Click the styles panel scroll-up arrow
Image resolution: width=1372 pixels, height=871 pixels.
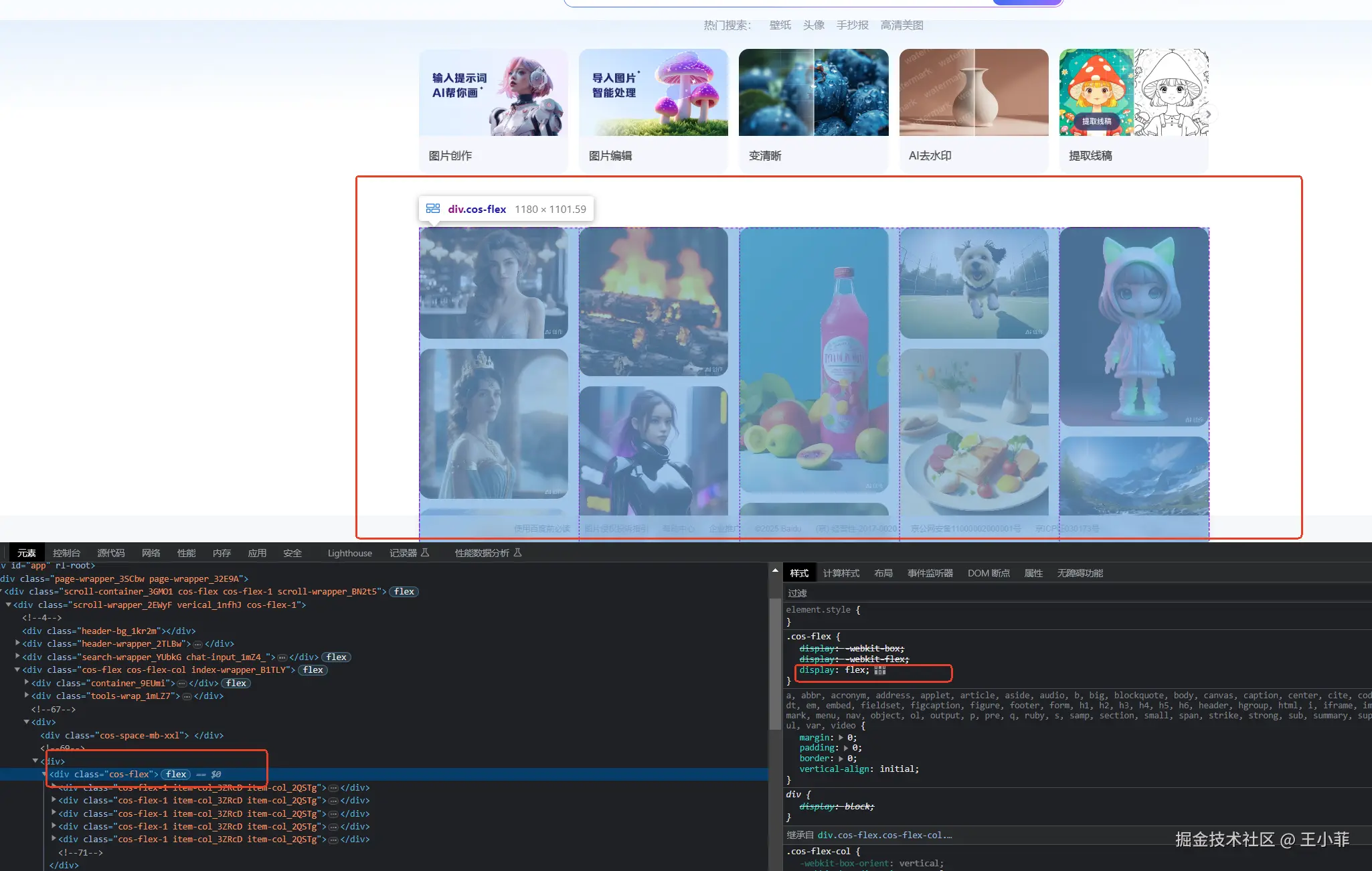click(775, 571)
